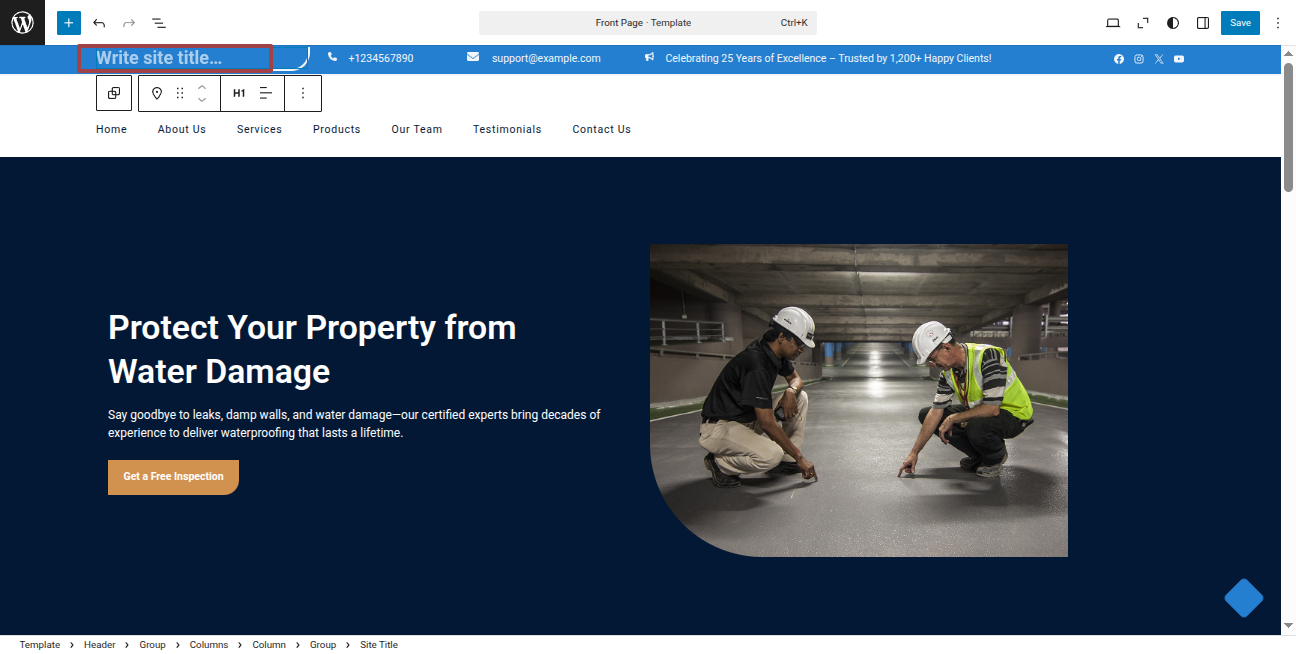Click the Get a Free Inspection button
Viewport: 1296px width, 654px height.
point(173,477)
